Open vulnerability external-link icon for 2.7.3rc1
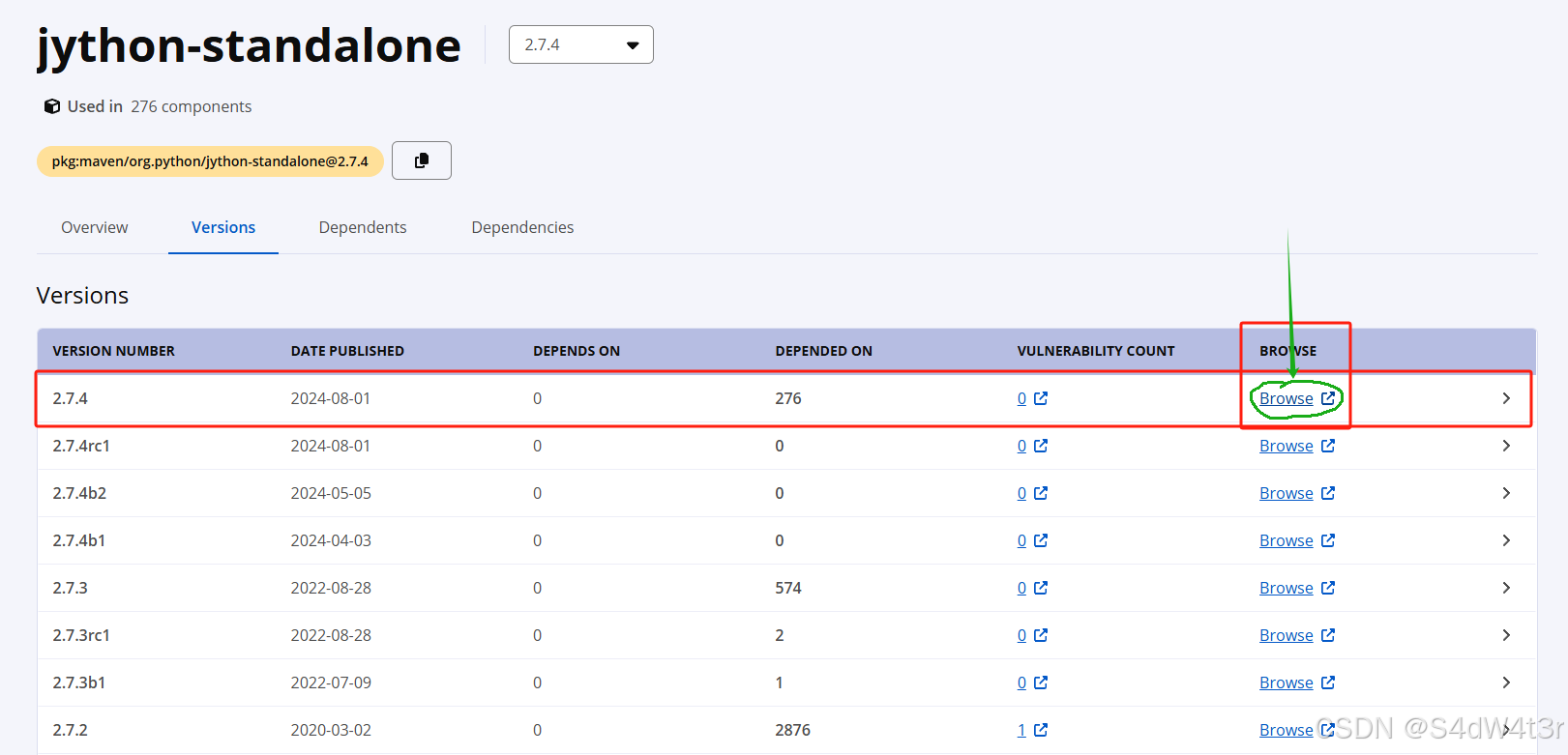The width and height of the screenshot is (1568, 755). [x=1041, y=635]
